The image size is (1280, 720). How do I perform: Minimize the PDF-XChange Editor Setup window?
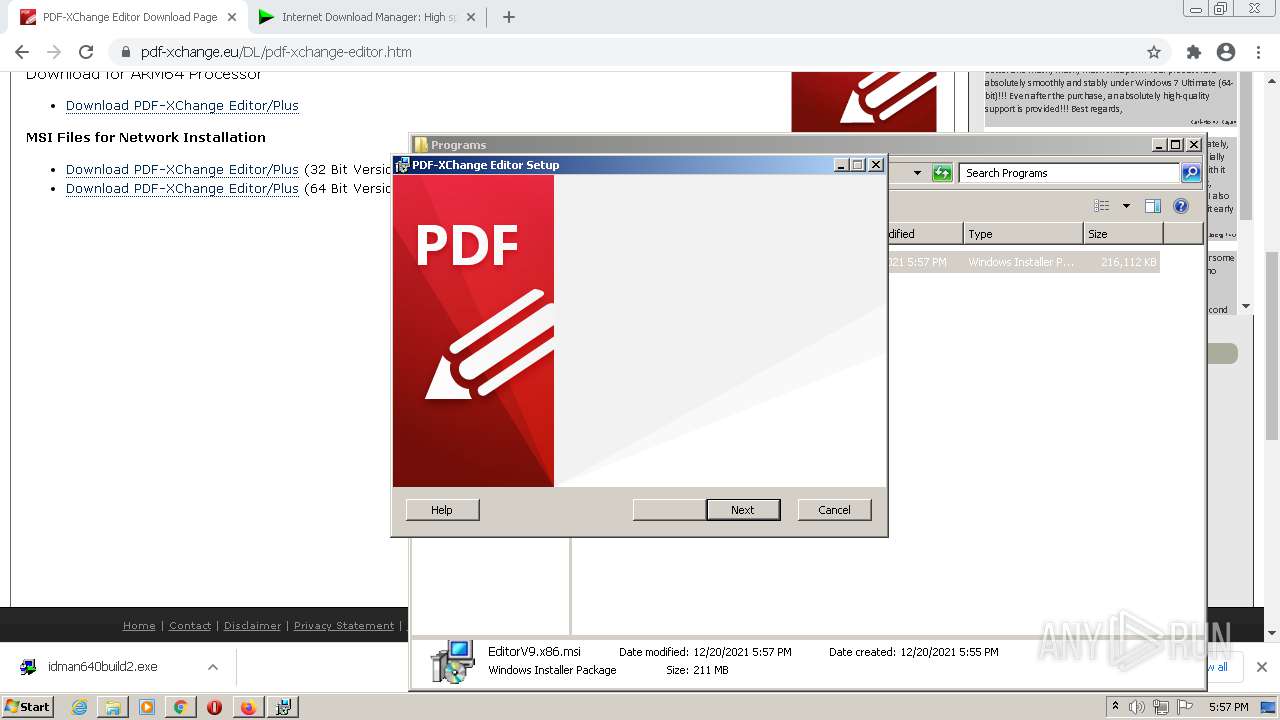coord(841,165)
